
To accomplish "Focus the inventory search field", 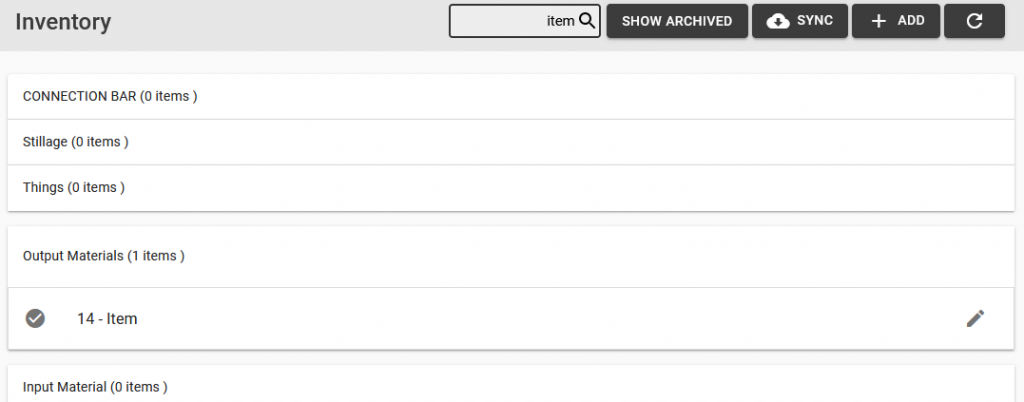I will pos(524,21).
